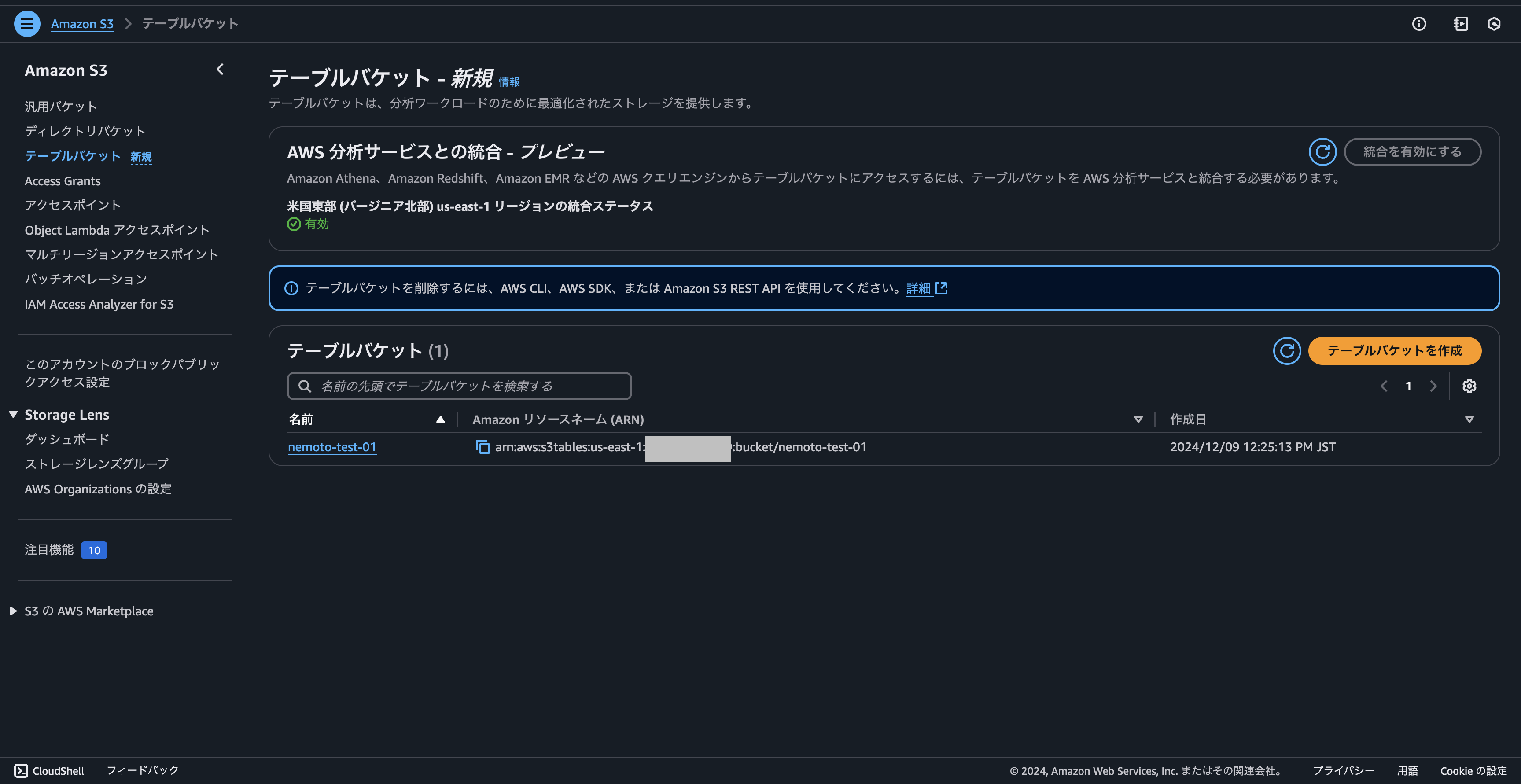Open Object Lambda アクセスポイント
1521x784 pixels.
point(117,230)
